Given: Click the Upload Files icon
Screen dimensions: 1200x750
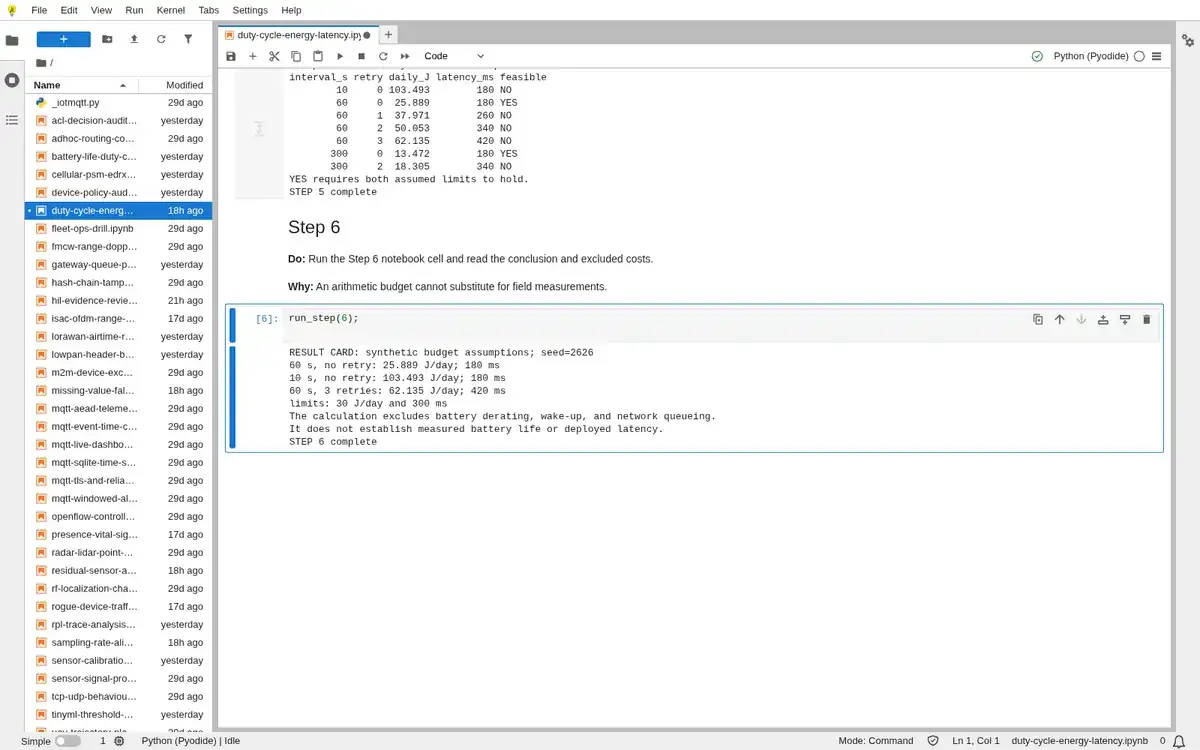Looking at the screenshot, I should tap(134, 39).
